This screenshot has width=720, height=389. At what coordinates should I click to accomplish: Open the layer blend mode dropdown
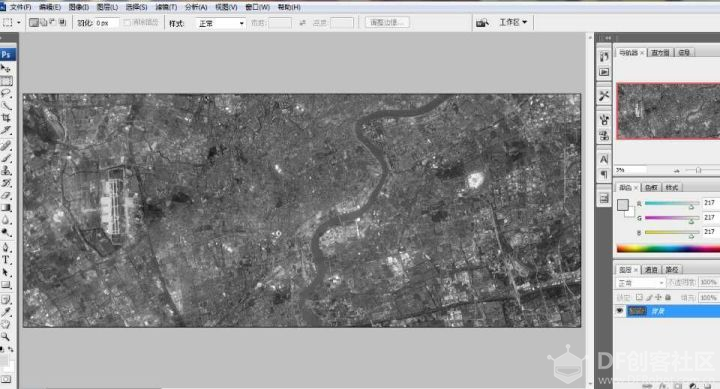point(640,282)
